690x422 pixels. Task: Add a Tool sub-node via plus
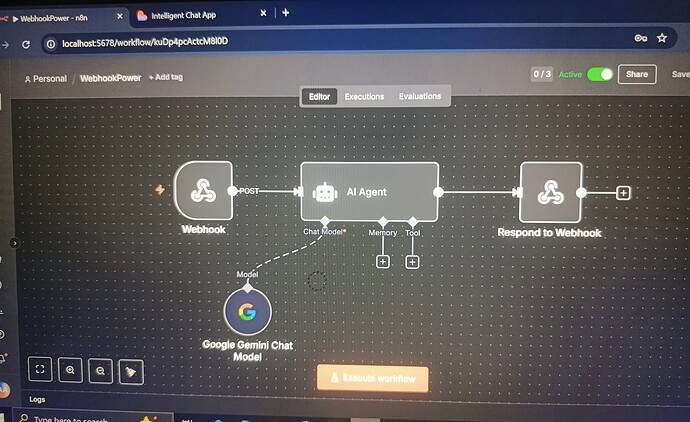(x=412, y=262)
